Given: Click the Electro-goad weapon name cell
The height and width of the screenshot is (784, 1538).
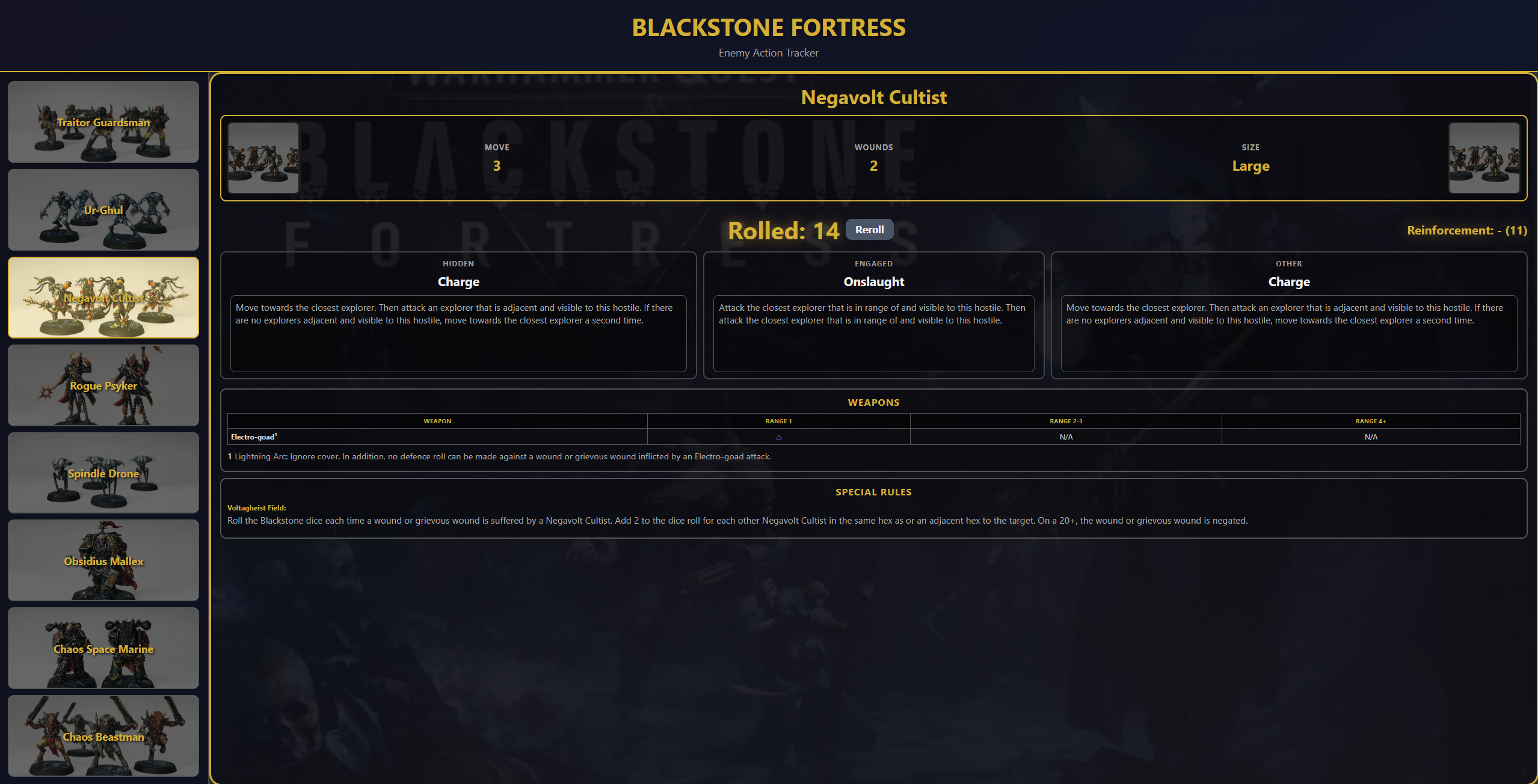Looking at the screenshot, I should point(437,437).
